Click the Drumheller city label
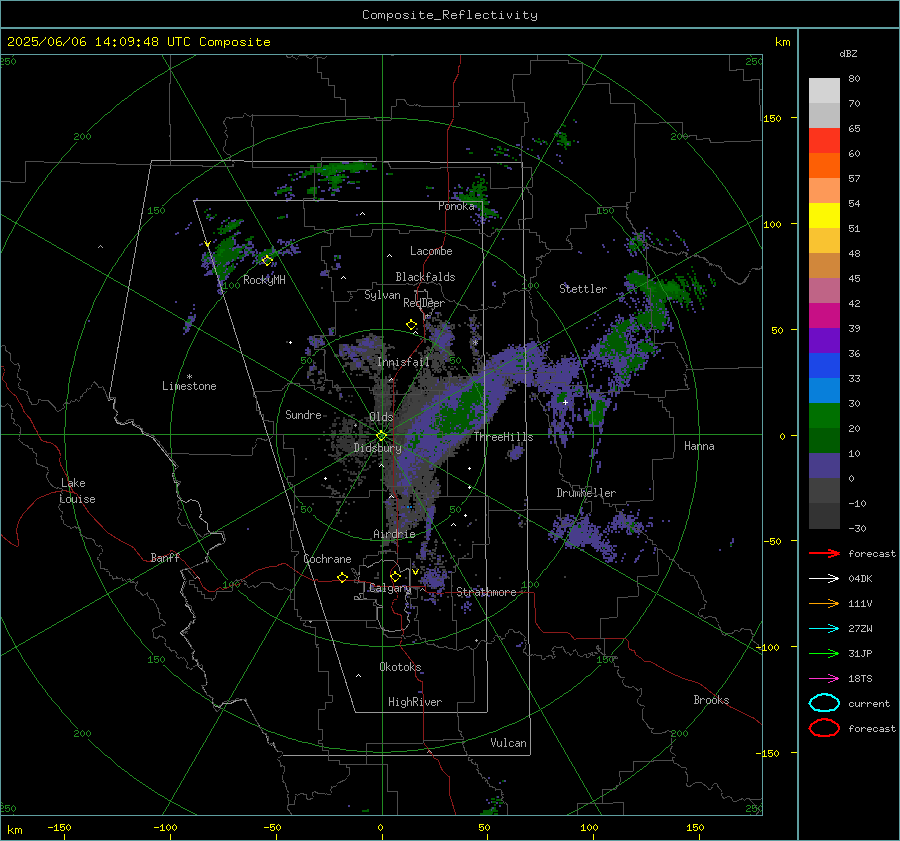Image resolution: width=900 pixels, height=841 pixels. pyautogui.click(x=586, y=493)
